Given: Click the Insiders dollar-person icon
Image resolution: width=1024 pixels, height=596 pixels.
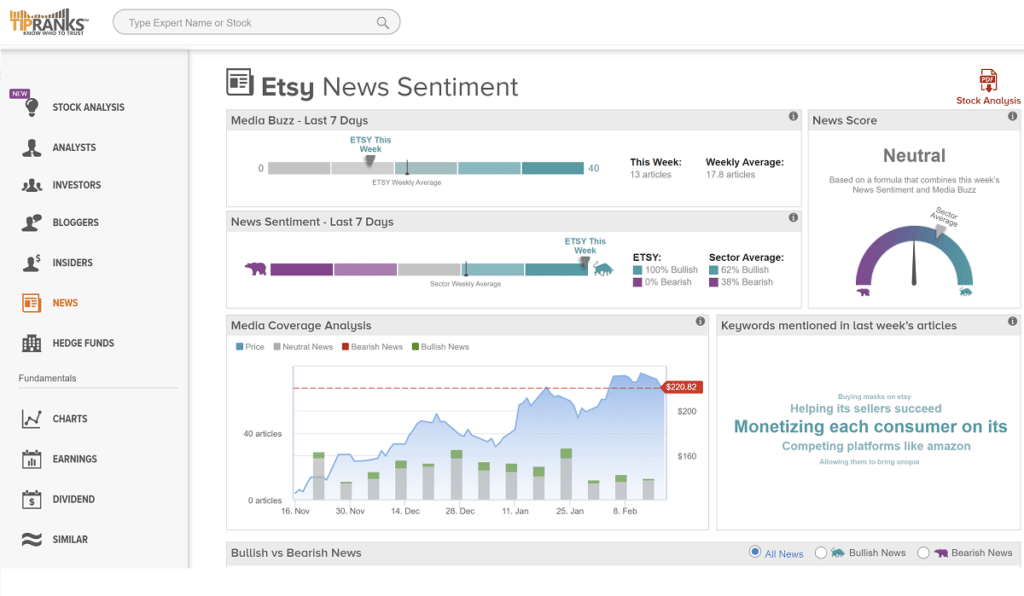Looking at the screenshot, I should [31, 262].
